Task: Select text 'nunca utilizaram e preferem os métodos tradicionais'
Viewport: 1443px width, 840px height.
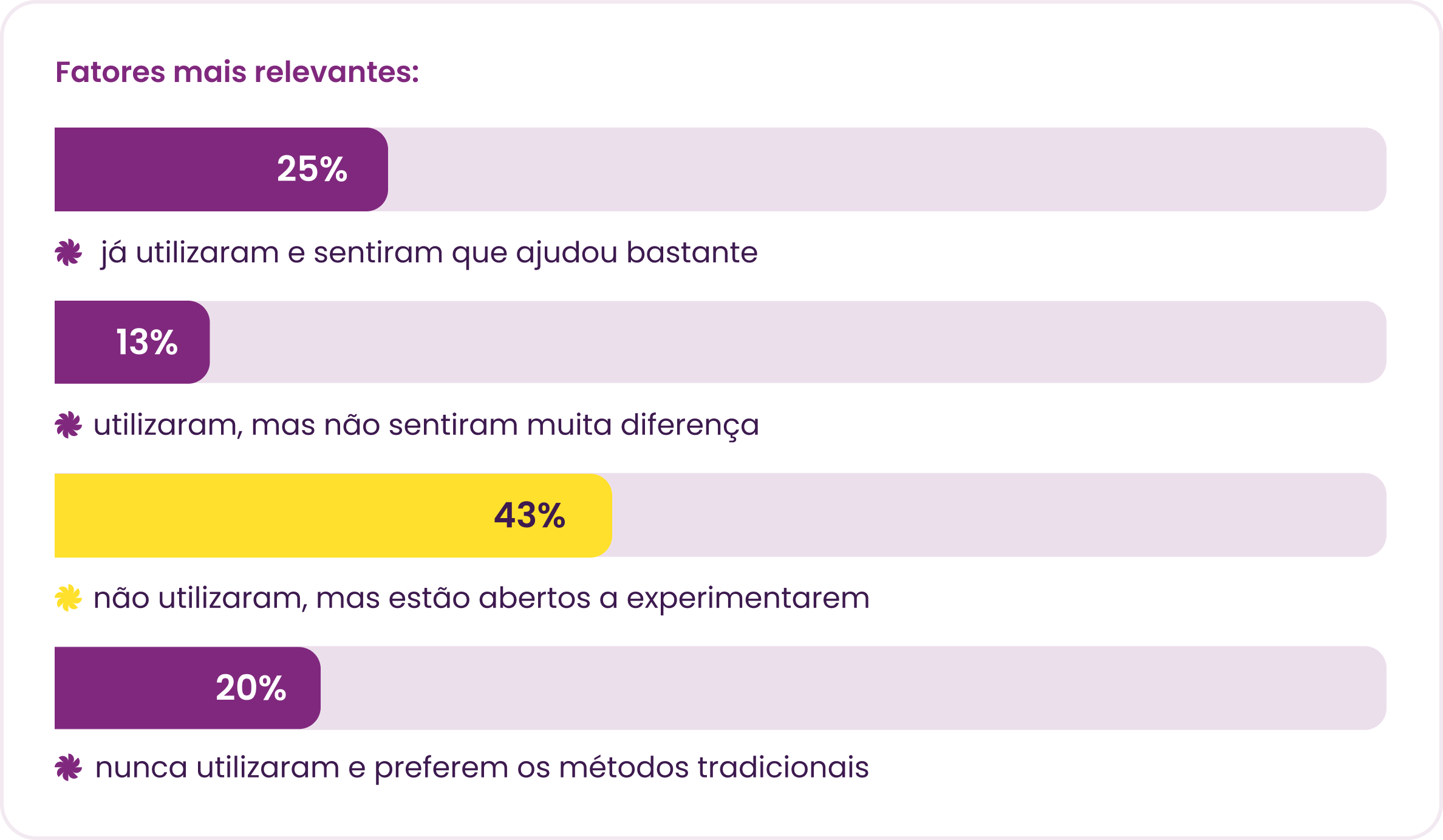Action: point(482,768)
